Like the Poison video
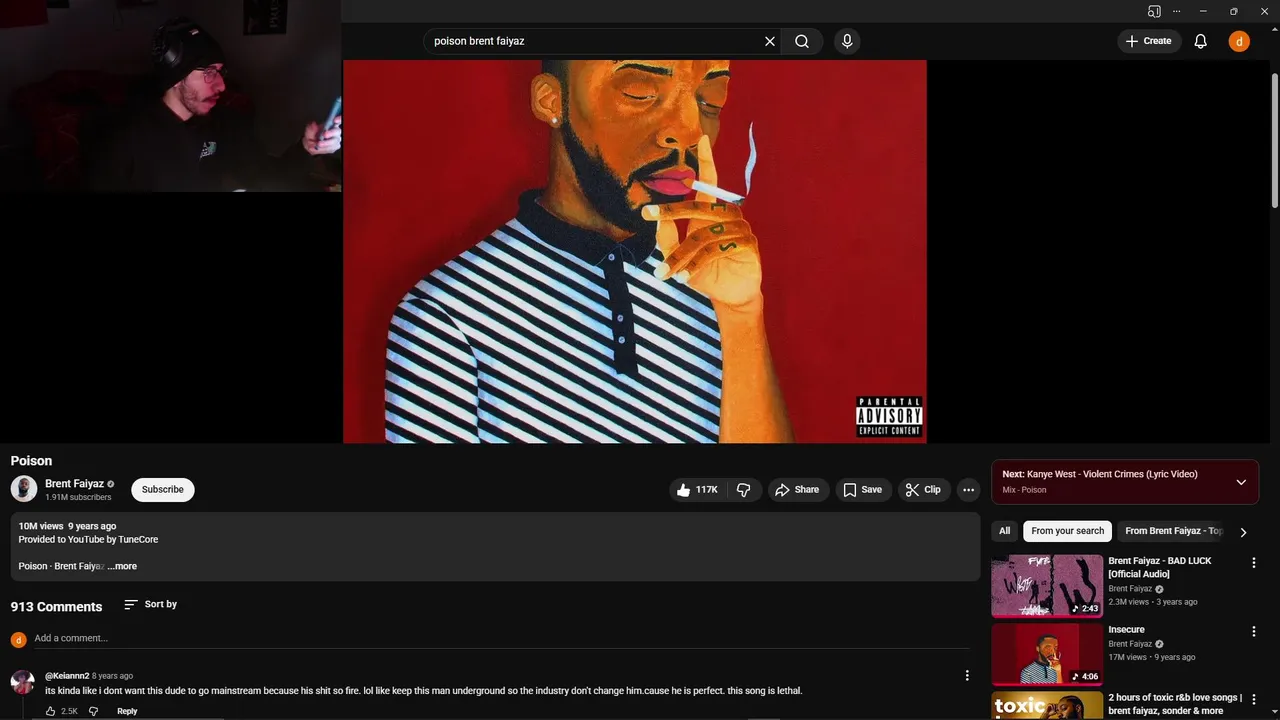The width and height of the screenshot is (1280, 720). pyautogui.click(x=697, y=490)
